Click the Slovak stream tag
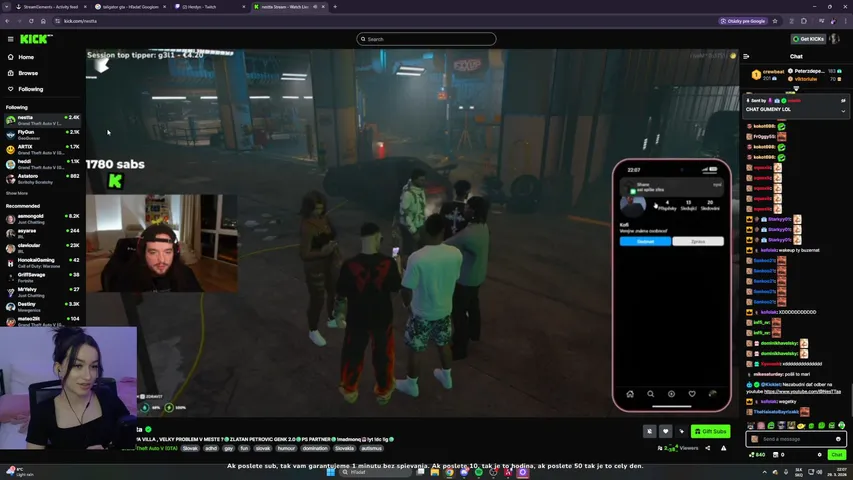 pos(190,448)
